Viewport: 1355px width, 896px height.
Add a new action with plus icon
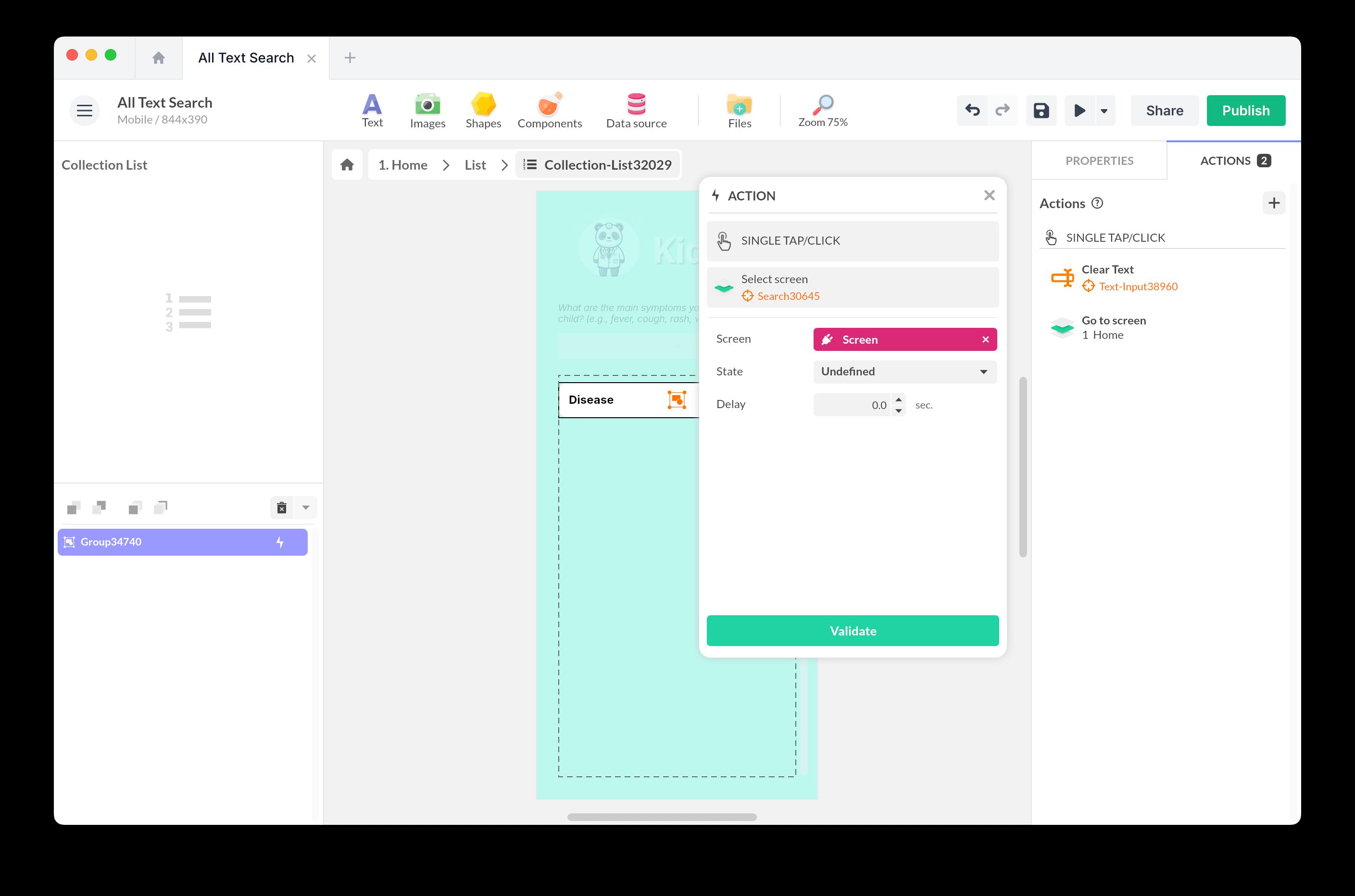click(x=1274, y=203)
